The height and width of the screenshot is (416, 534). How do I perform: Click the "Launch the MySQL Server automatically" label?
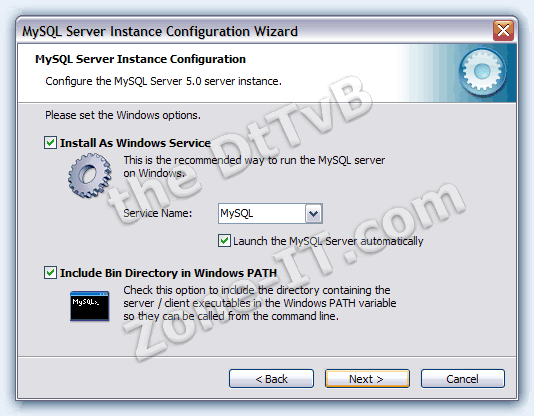pos(328,241)
